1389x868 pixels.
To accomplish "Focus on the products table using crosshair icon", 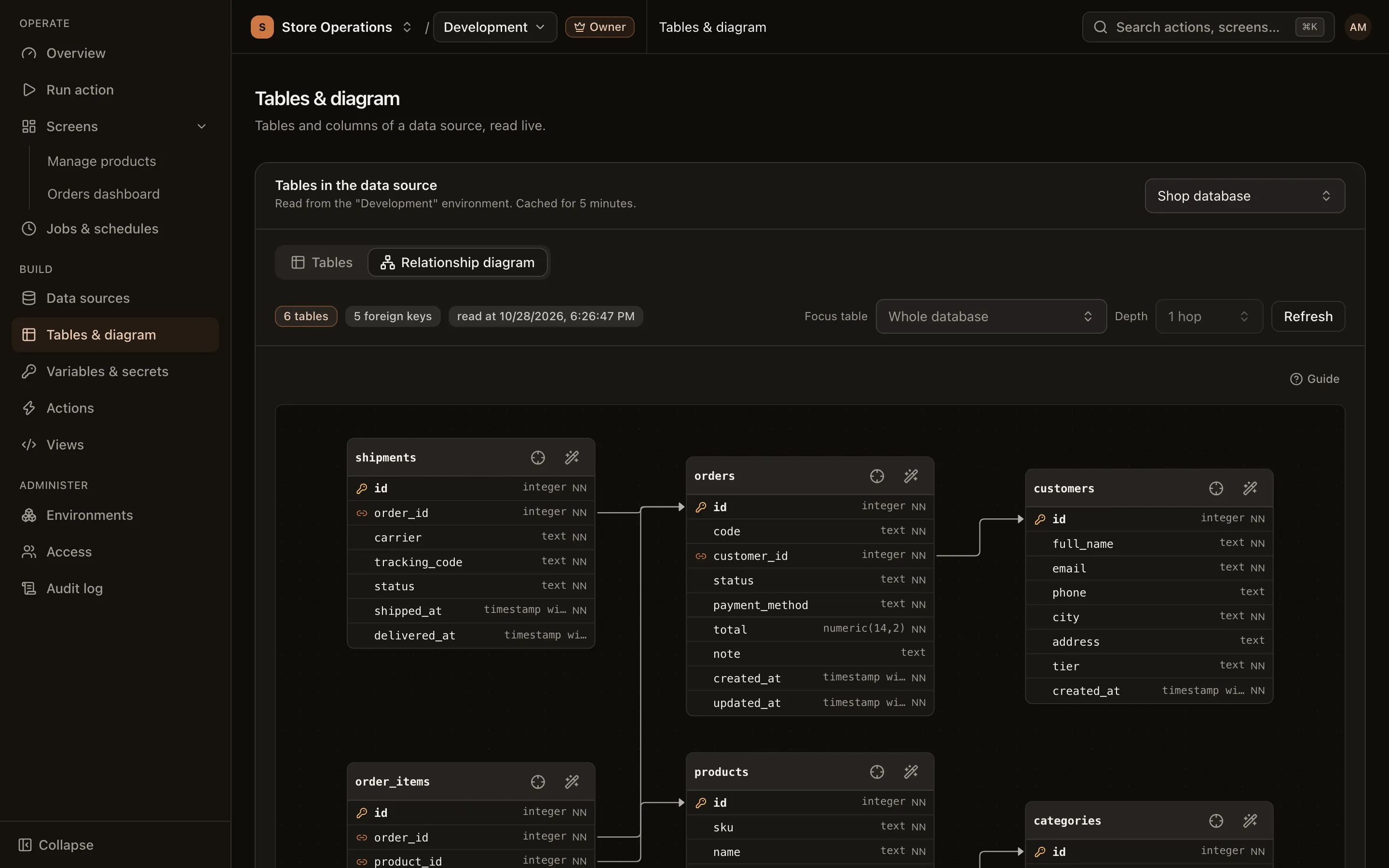I will 876,772.
